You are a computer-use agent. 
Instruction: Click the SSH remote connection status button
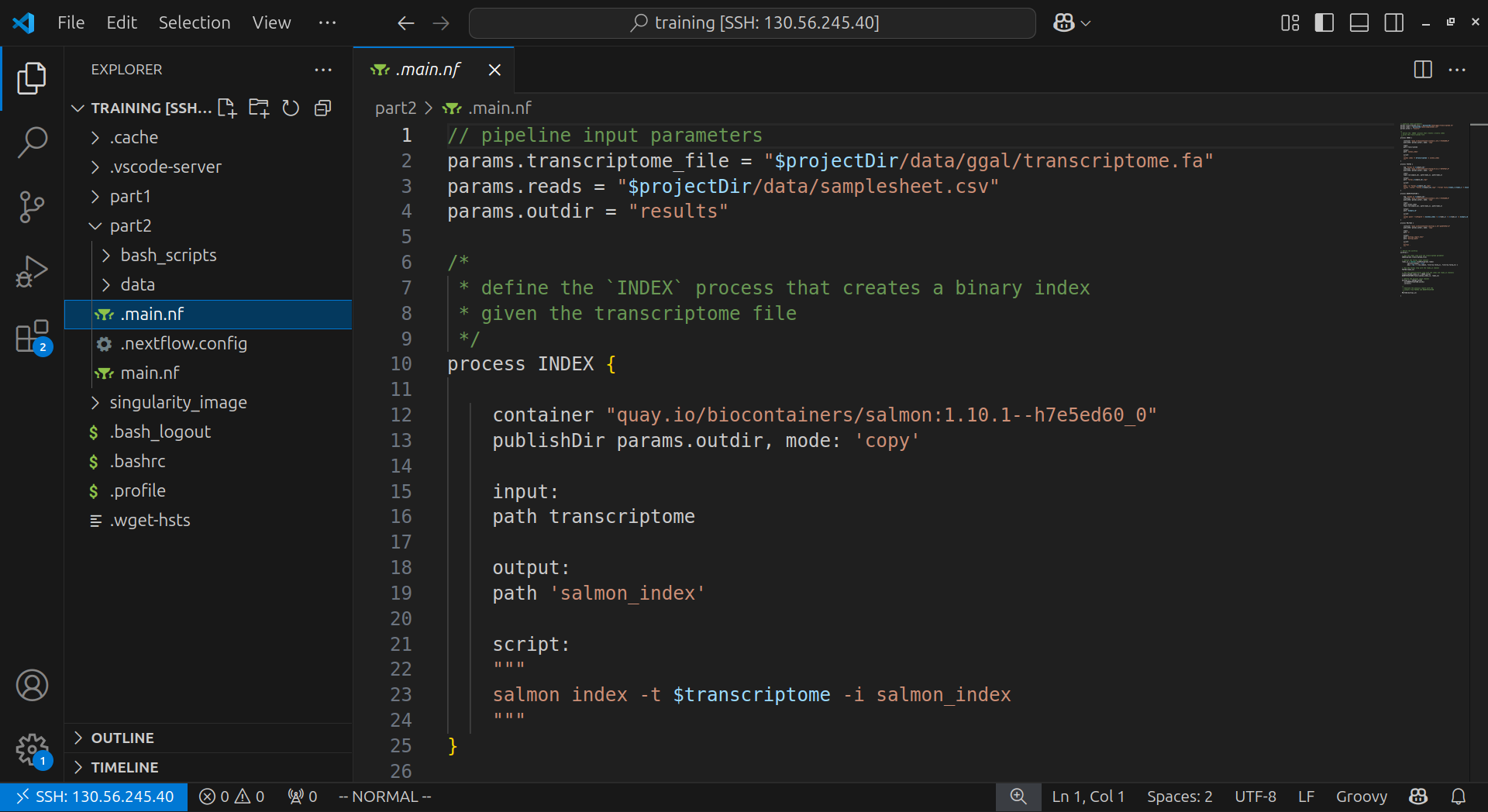point(95,797)
